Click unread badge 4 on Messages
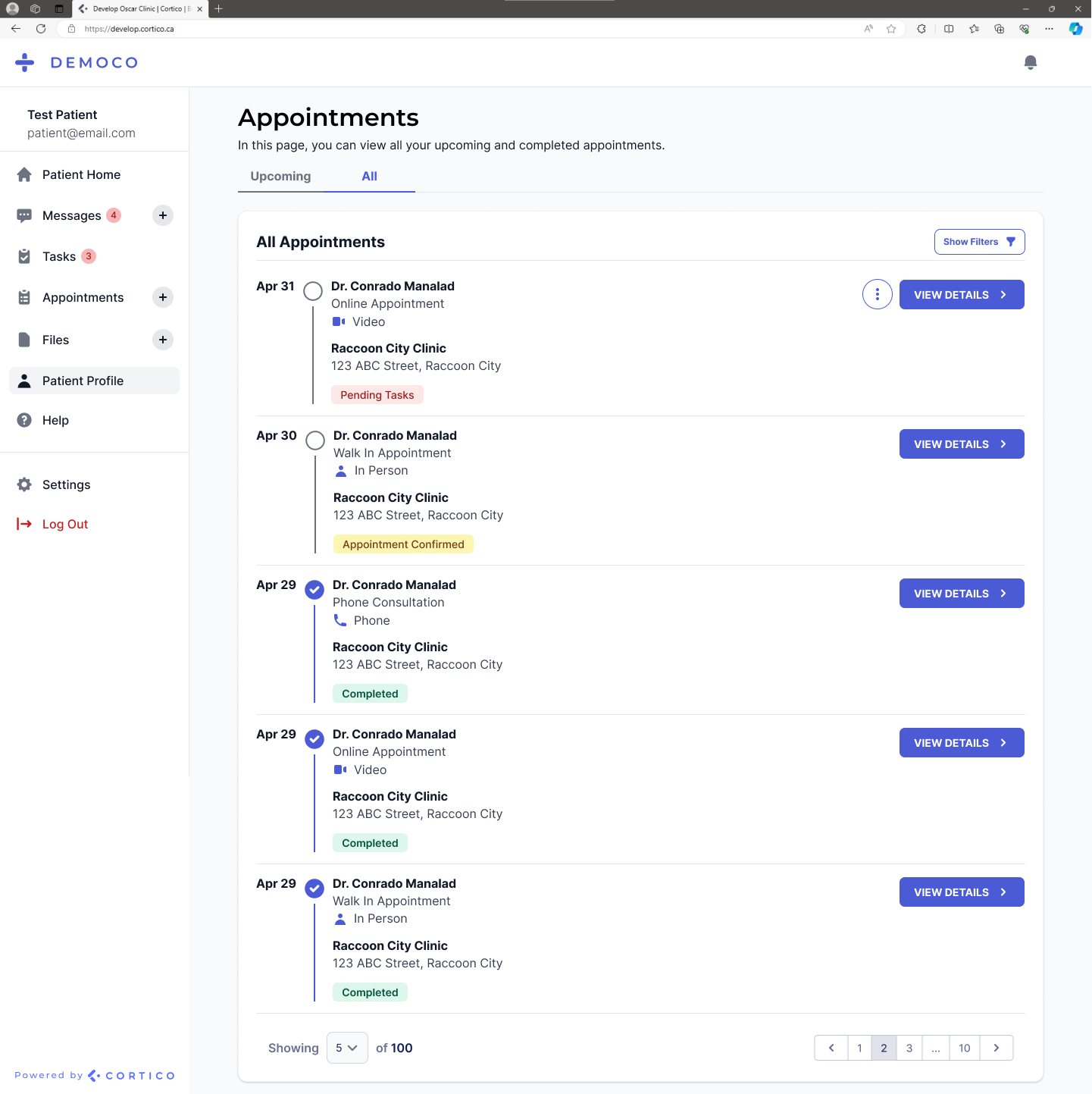 pyautogui.click(x=114, y=215)
